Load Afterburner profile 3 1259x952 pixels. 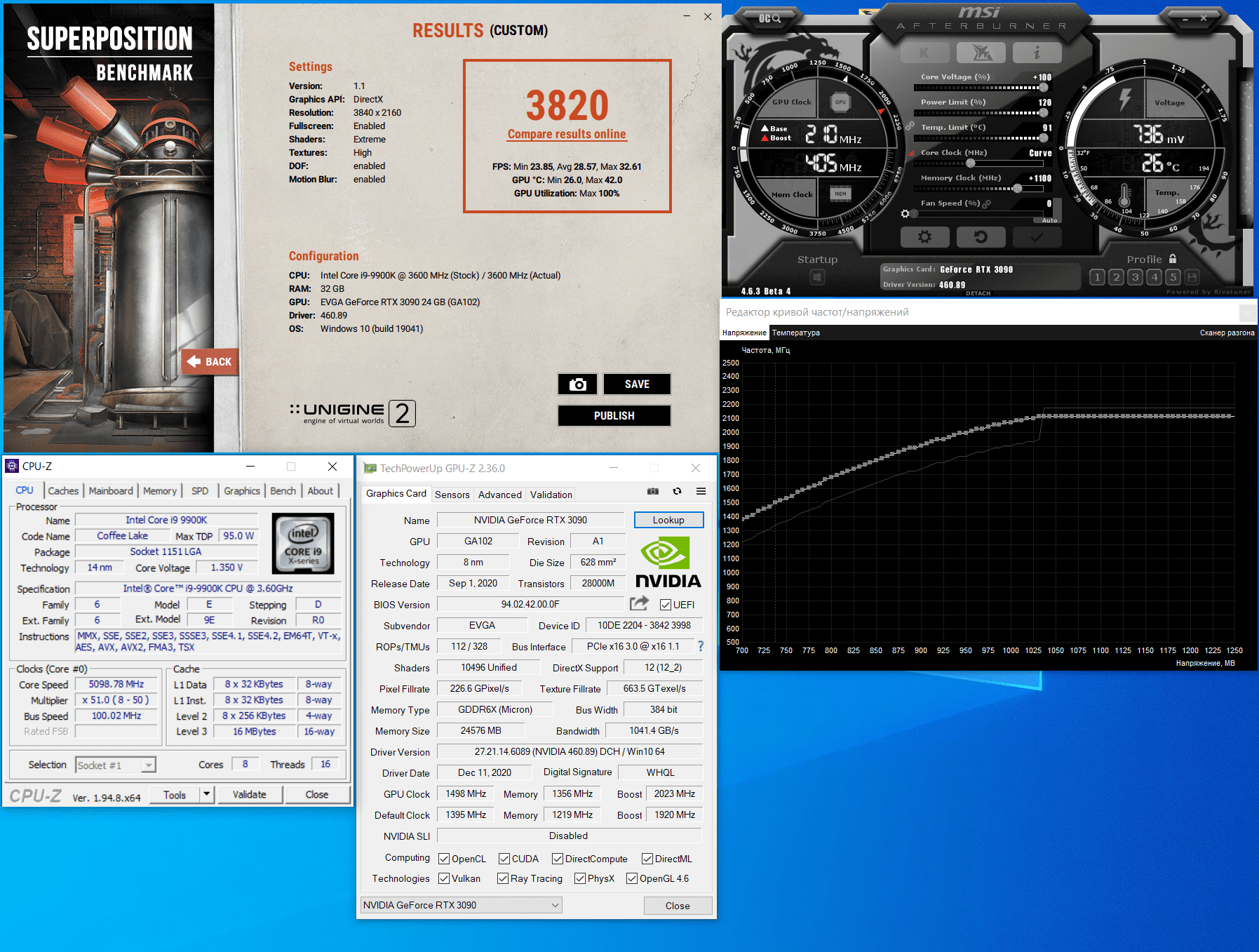(1136, 277)
